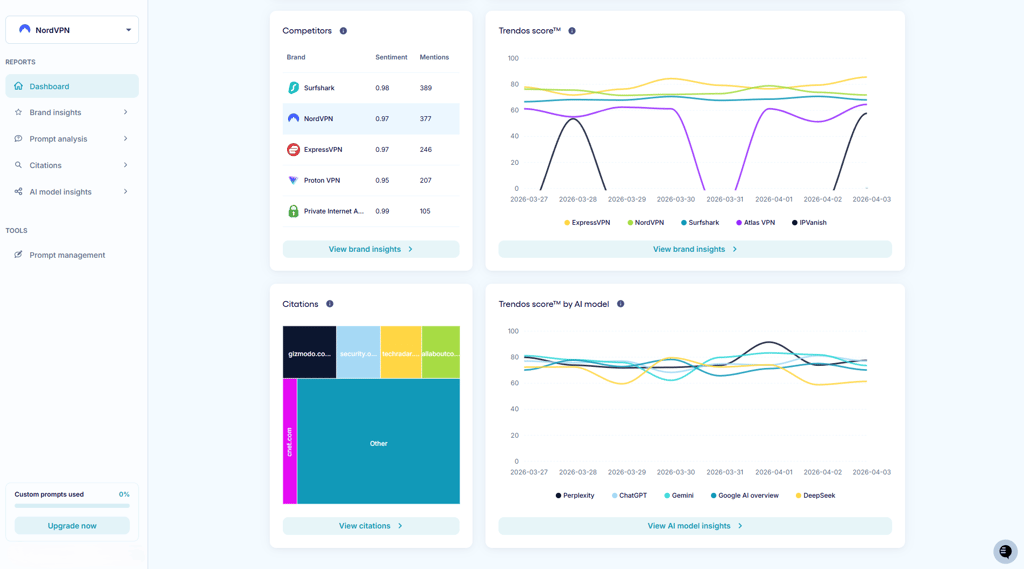The width and height of the screenshot is (1024, 569).
Task: Toggle Gemini legend item
Action: click(x=679, y=496)
